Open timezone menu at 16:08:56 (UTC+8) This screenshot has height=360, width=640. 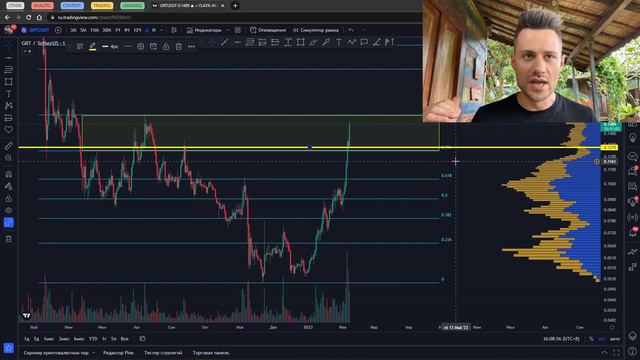click(561, 339)
